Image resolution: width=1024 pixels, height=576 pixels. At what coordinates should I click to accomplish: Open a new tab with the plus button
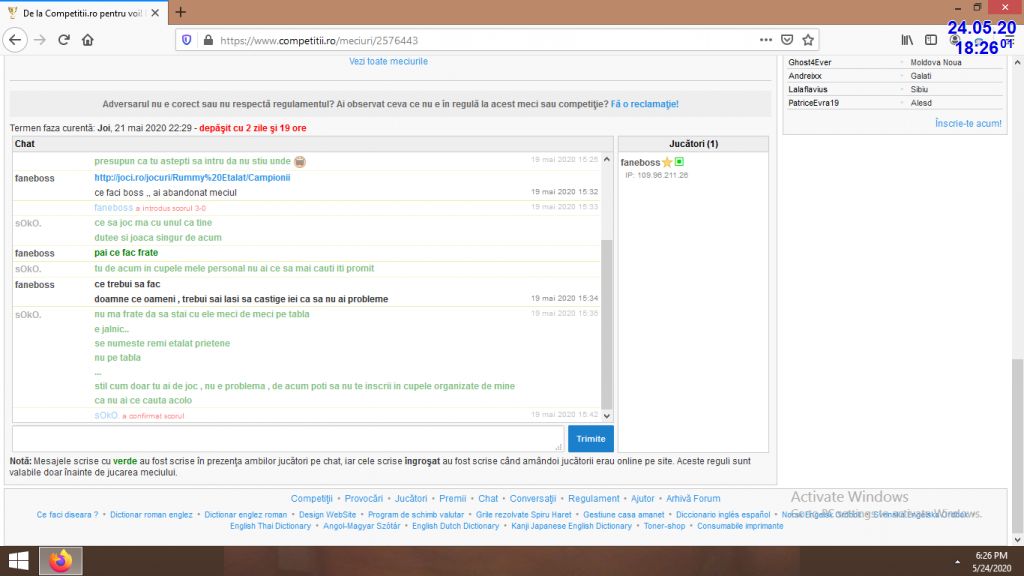click(181, 12)
